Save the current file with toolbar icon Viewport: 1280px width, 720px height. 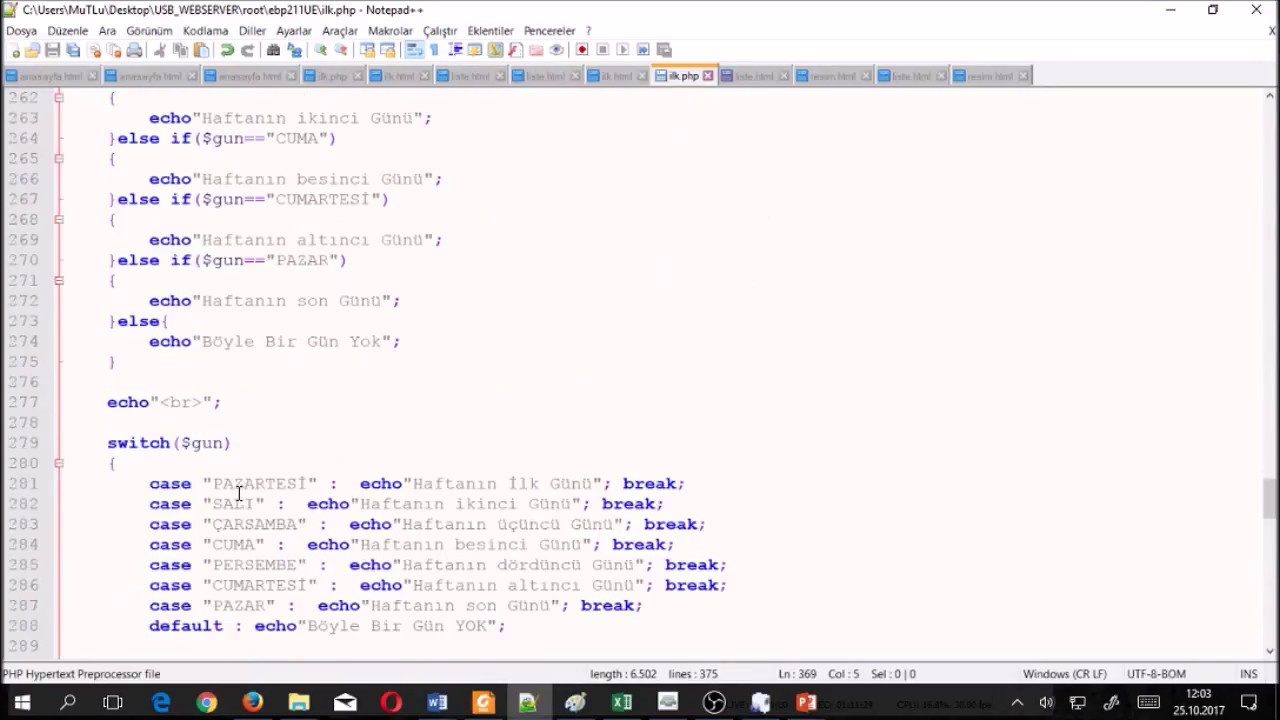pyautogui.click(x=52, y=50)
